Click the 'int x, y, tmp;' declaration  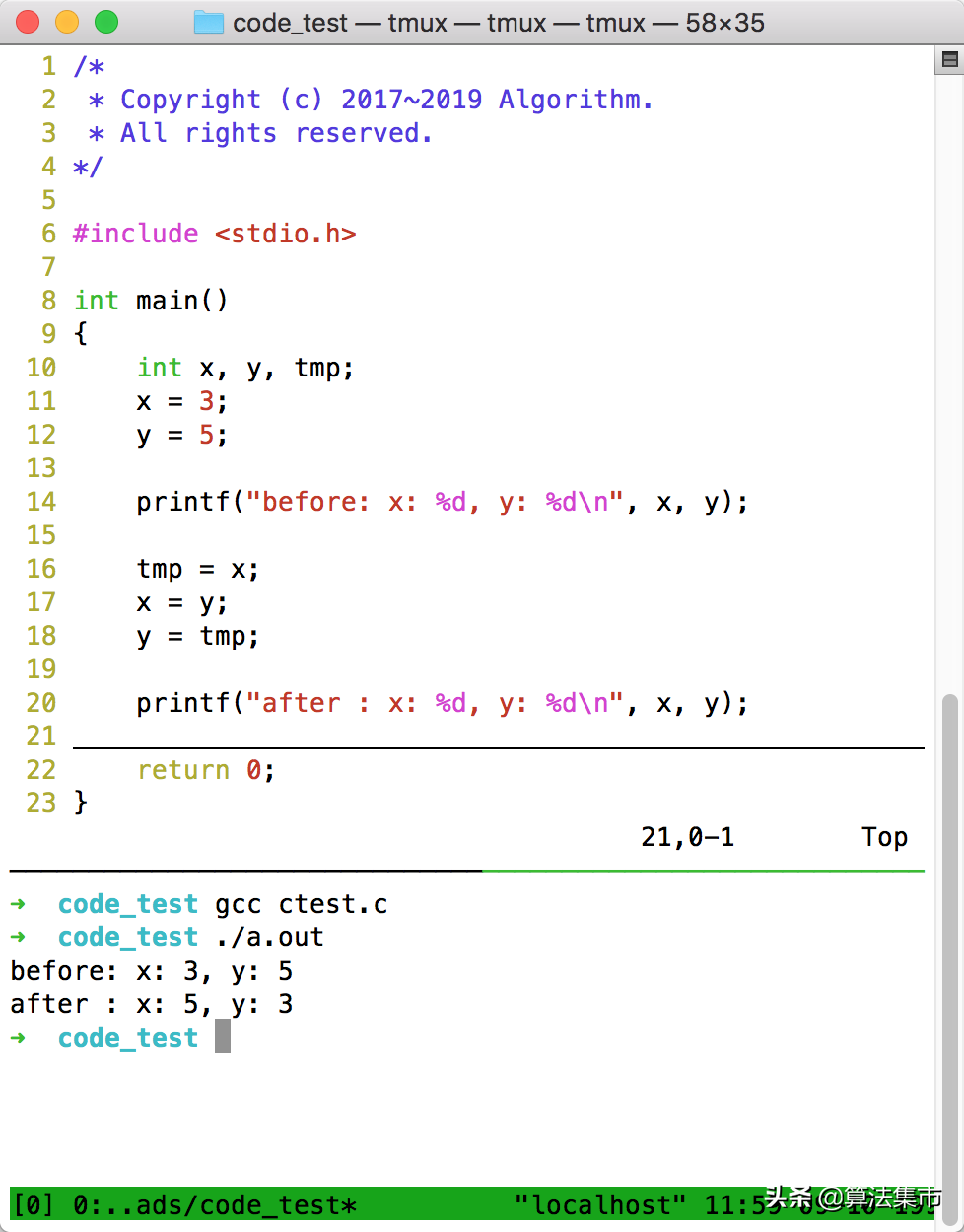pos(245,368)
